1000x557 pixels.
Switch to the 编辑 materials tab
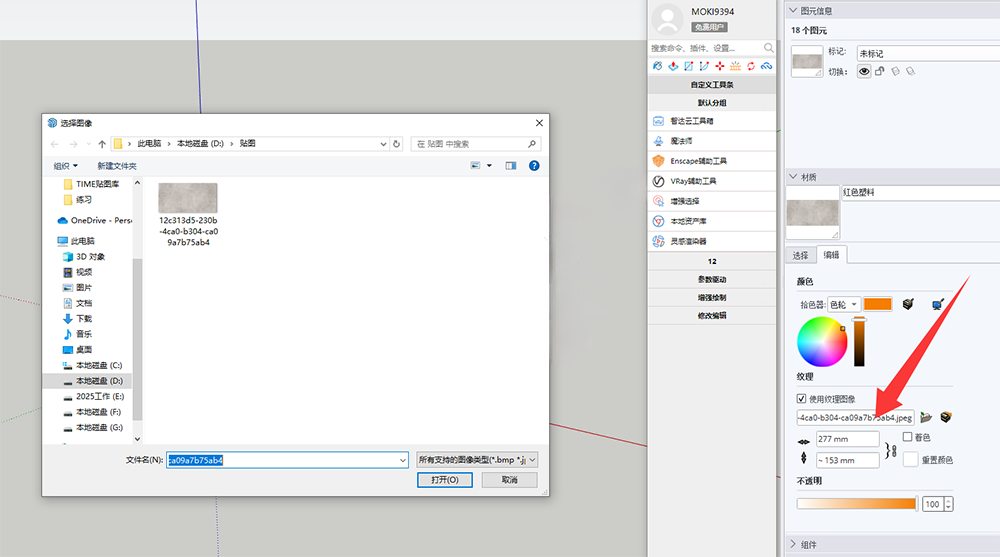[x=831, y=255]
